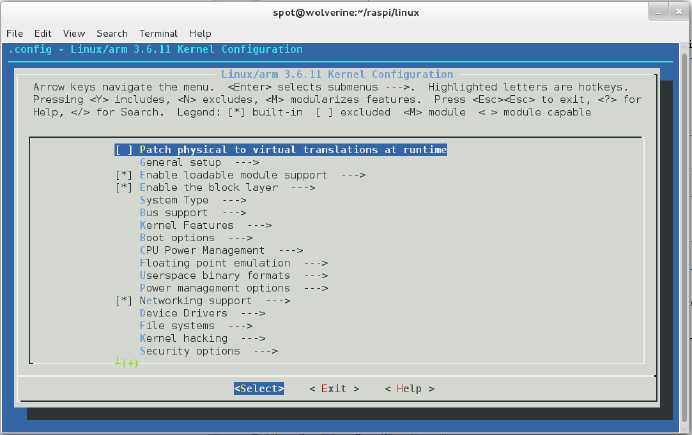Open the Kernel hacking submenu

point(202,338)
